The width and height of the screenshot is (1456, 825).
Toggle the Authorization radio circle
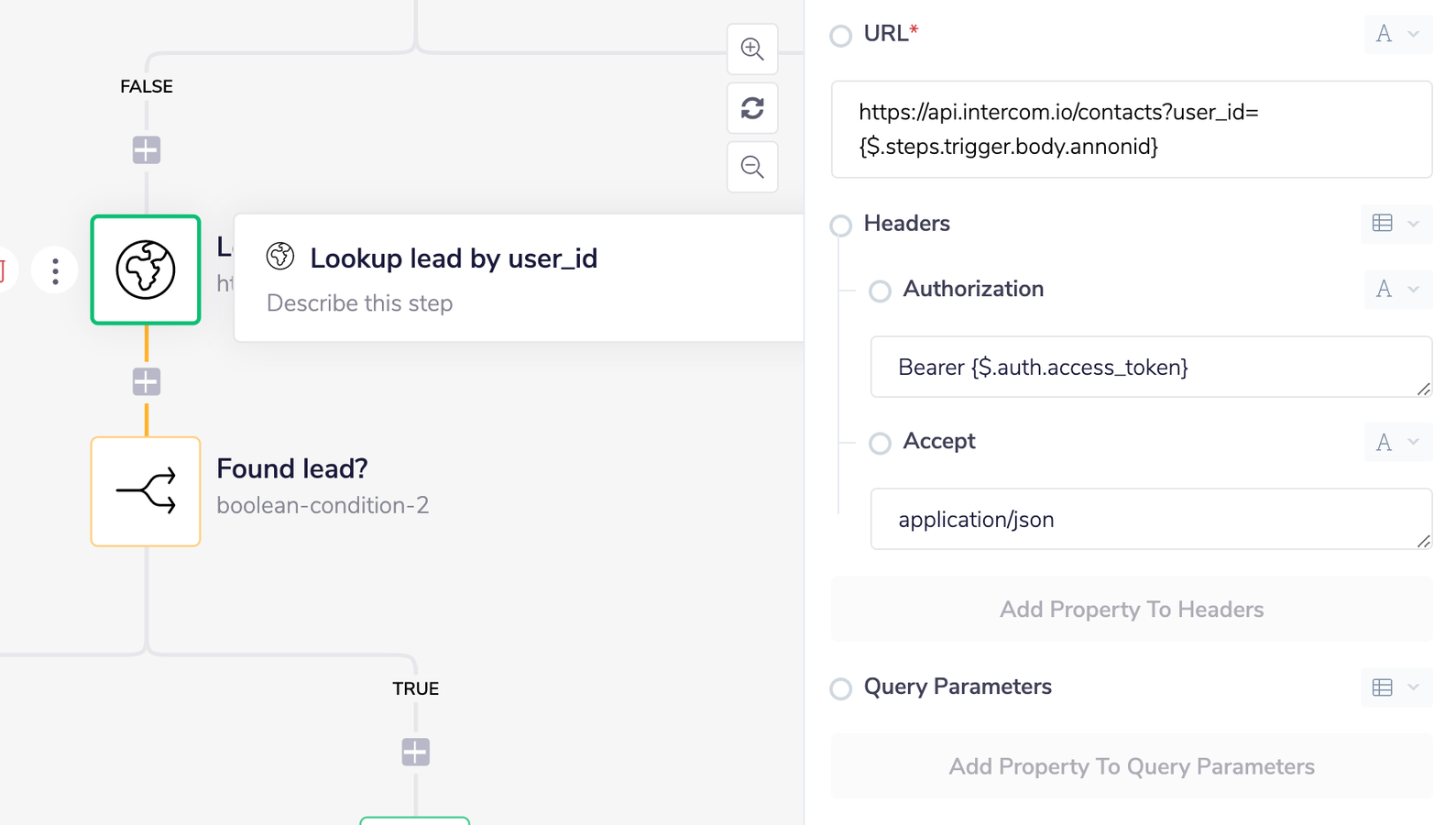880,291
